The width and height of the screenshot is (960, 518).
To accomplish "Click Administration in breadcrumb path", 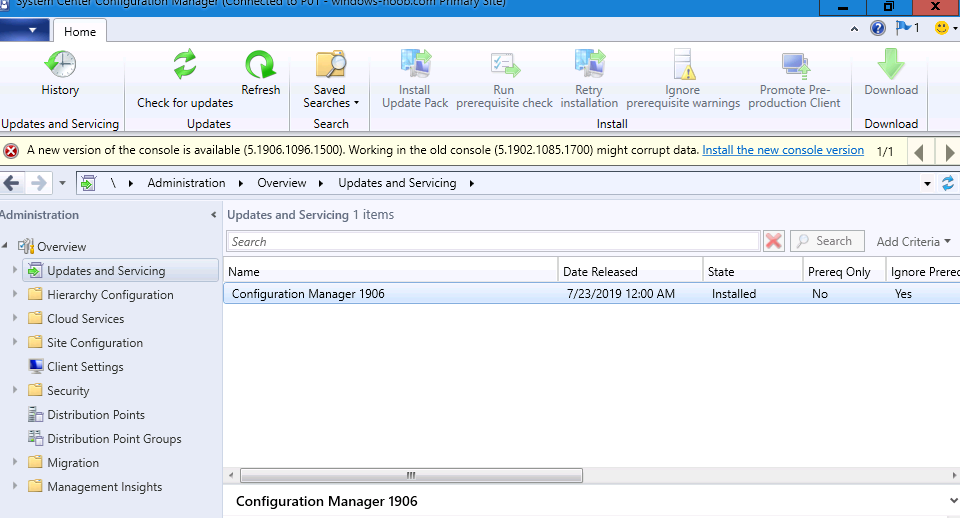I will [x=186, y=183].
